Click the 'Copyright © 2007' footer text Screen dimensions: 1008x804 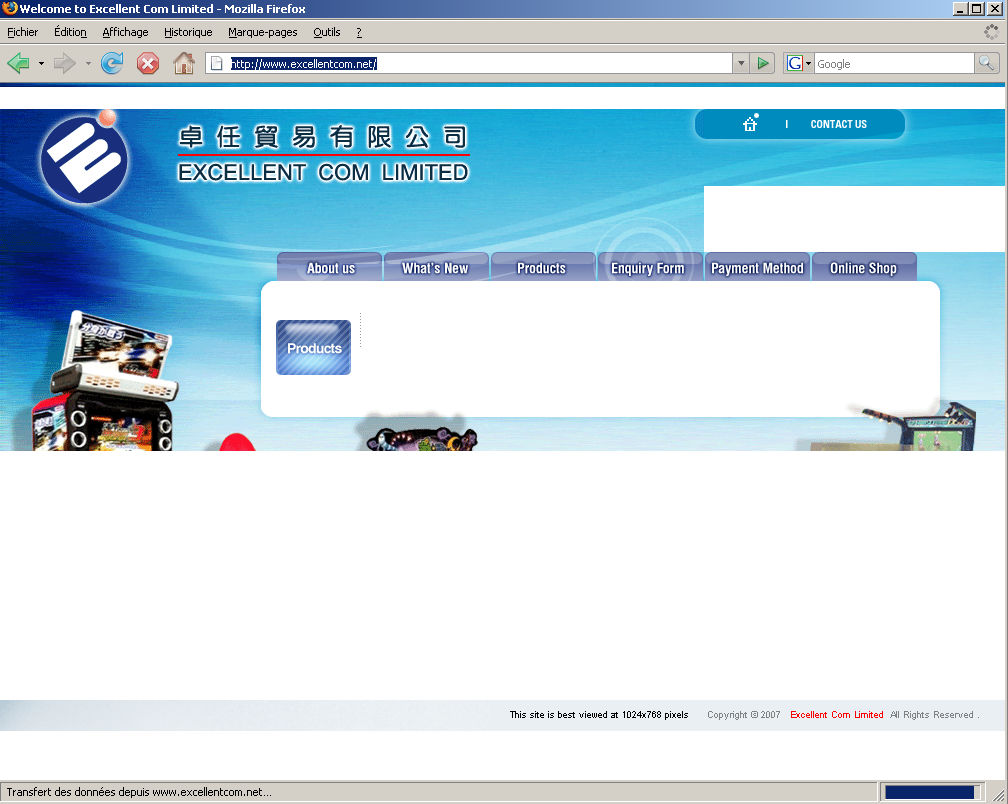pyautogui.click(x=744, y=715)
